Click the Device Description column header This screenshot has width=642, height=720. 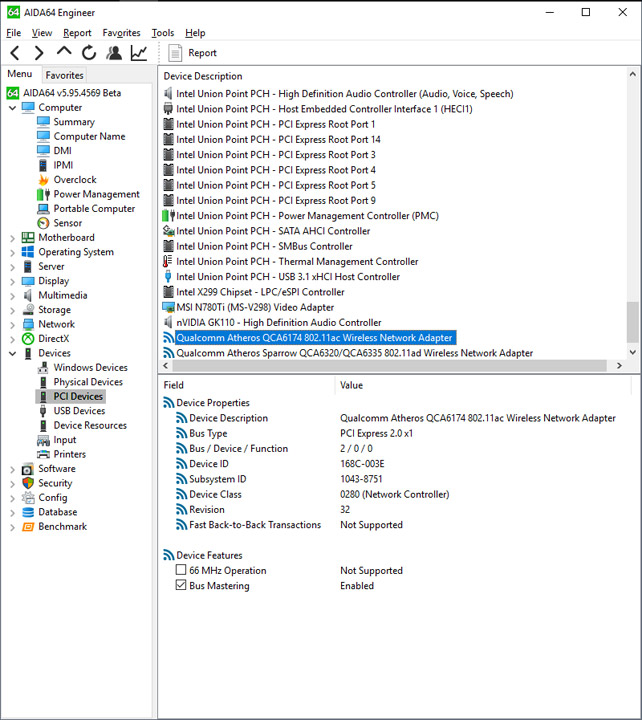203,76
